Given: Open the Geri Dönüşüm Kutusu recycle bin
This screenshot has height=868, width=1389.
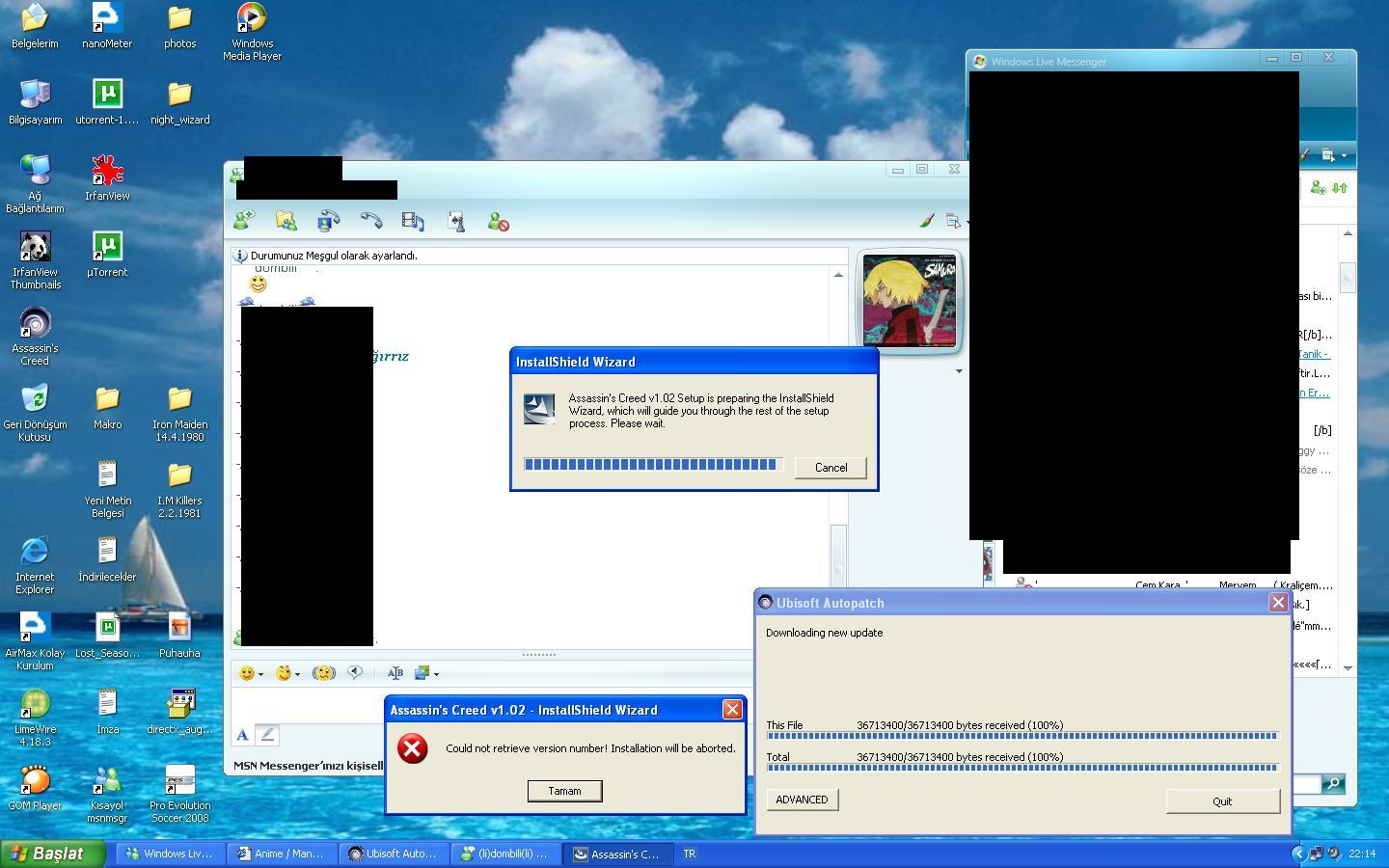Looking at the screenshot, I should tap(35, 413).
